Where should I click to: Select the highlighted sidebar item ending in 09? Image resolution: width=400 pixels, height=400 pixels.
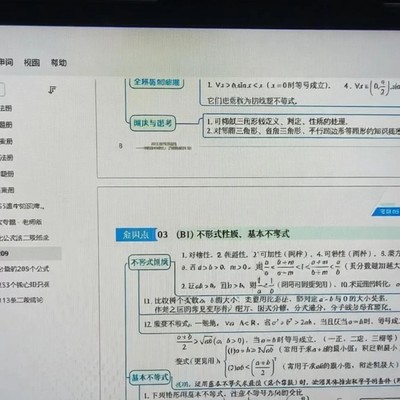coord(30,253)
